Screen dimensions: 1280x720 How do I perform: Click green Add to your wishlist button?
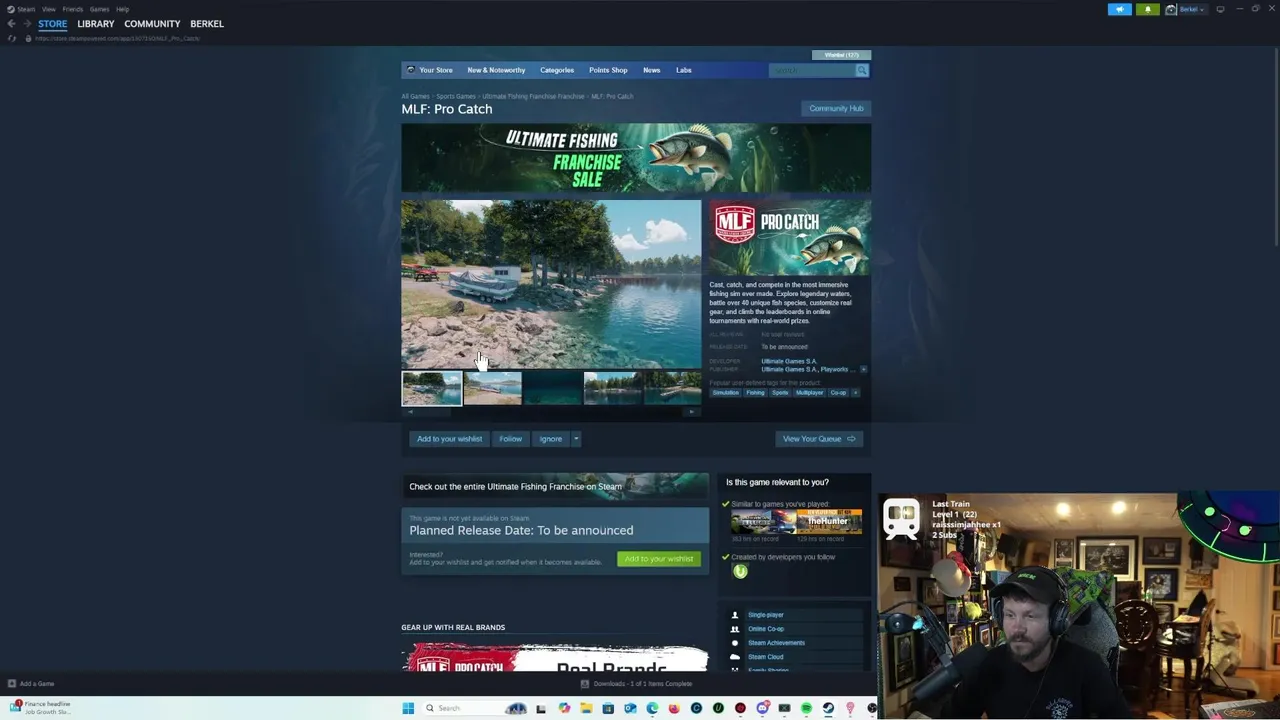(x=659, y=559)
